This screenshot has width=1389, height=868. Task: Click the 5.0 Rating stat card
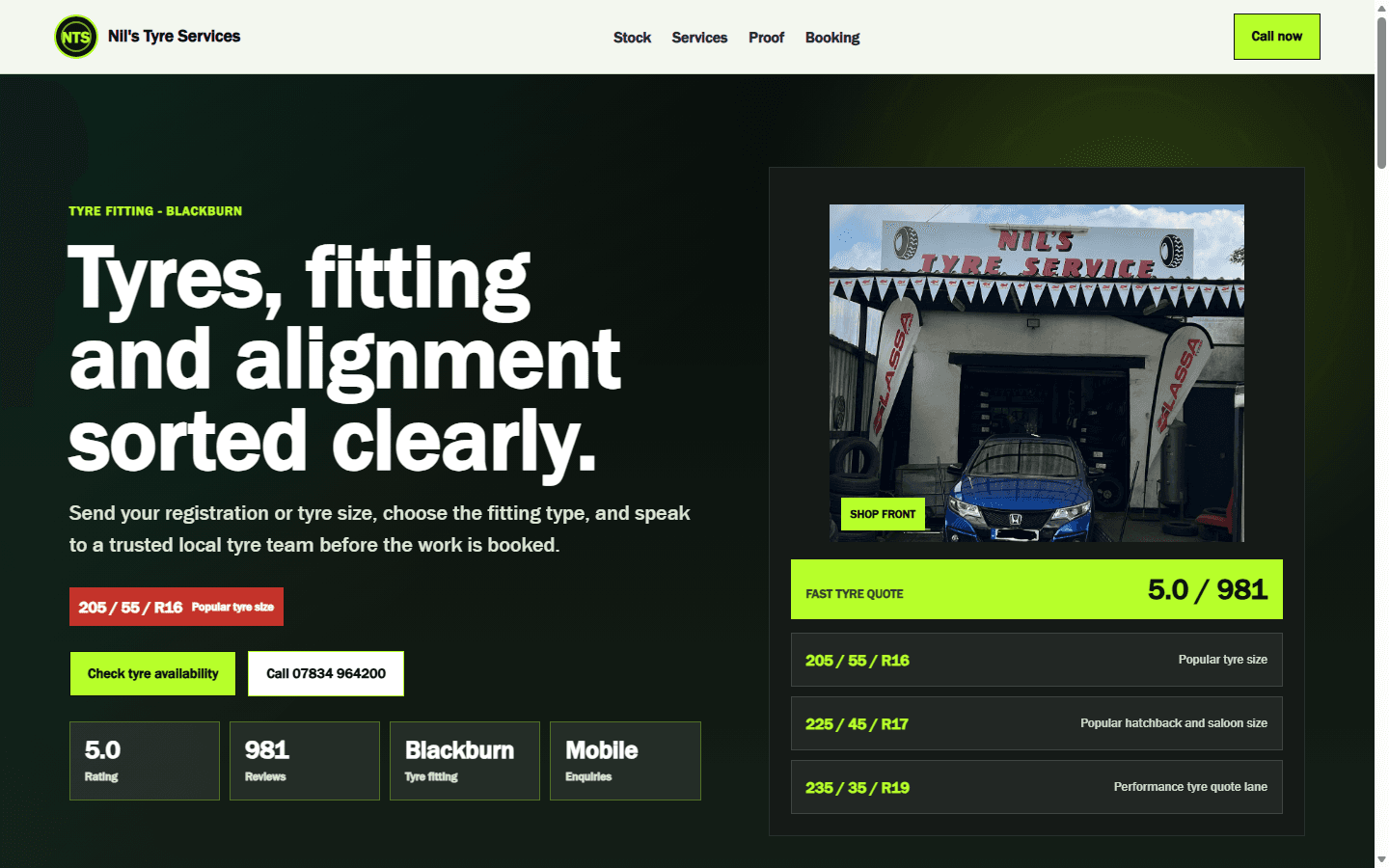[x=145, y=761]
